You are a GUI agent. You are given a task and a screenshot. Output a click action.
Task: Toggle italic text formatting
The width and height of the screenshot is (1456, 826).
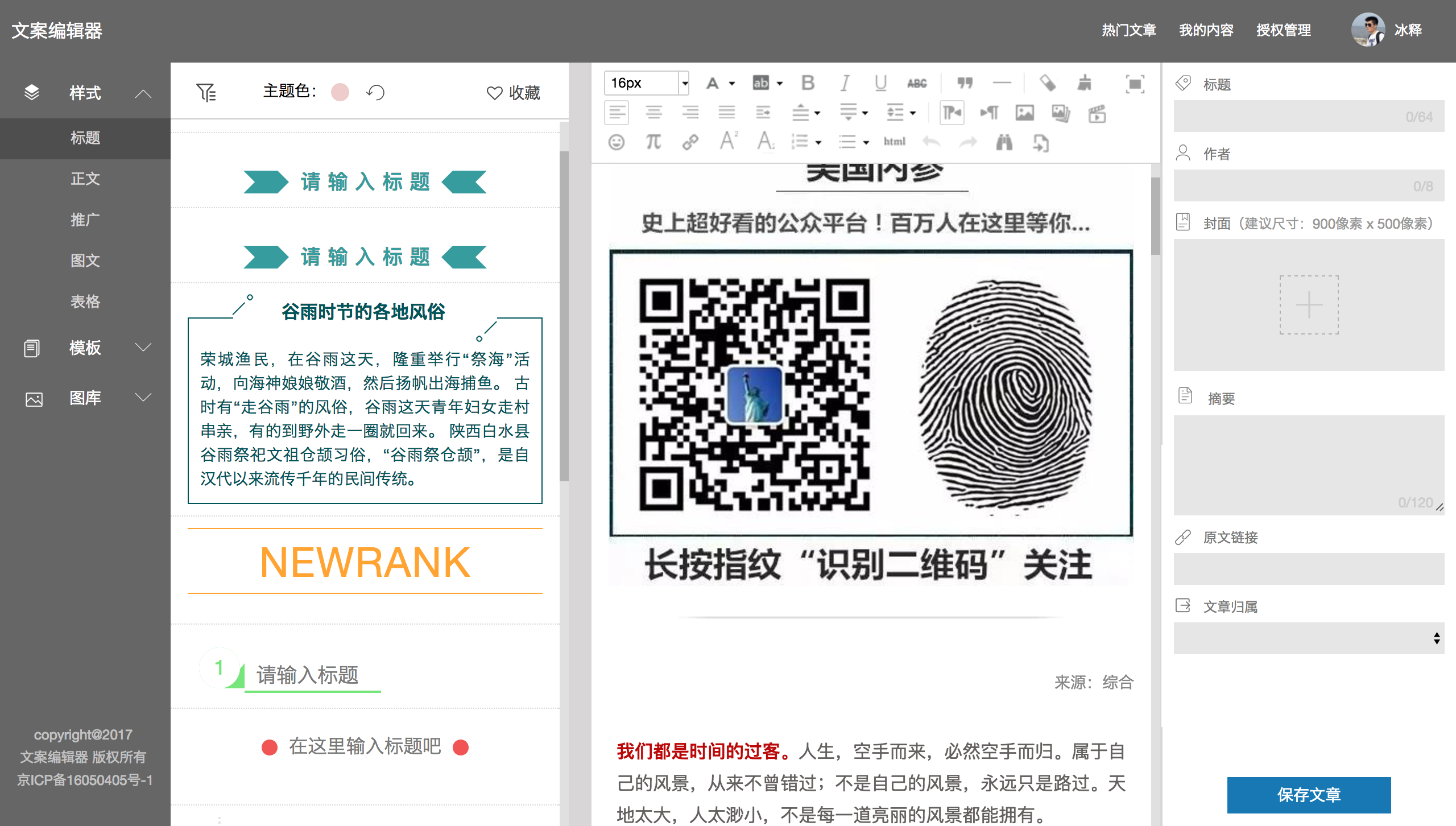[x=845, y=83]
